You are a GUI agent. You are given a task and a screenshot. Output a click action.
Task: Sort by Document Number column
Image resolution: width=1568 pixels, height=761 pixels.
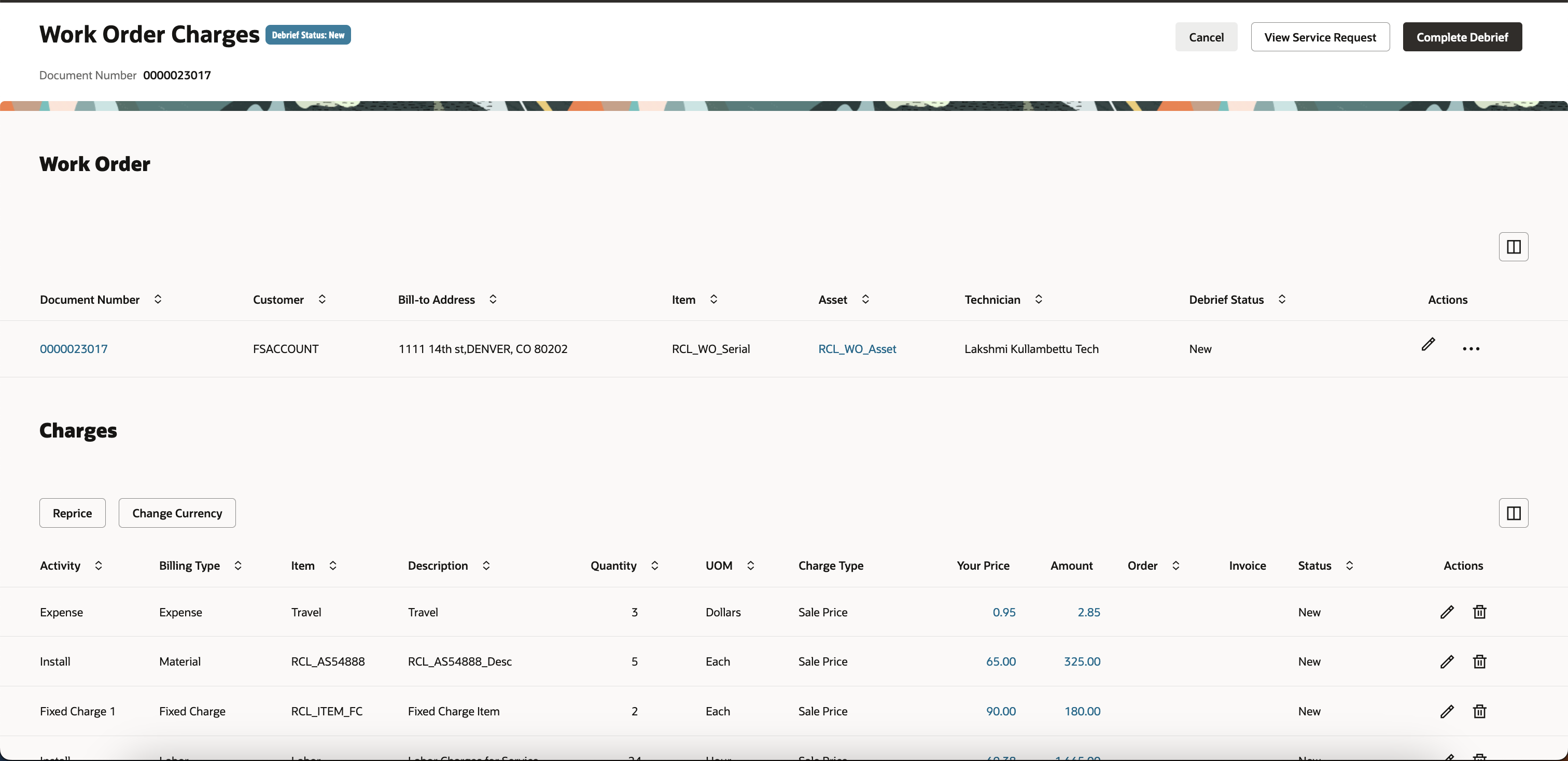pyautogui.click(x=158, y=299)
